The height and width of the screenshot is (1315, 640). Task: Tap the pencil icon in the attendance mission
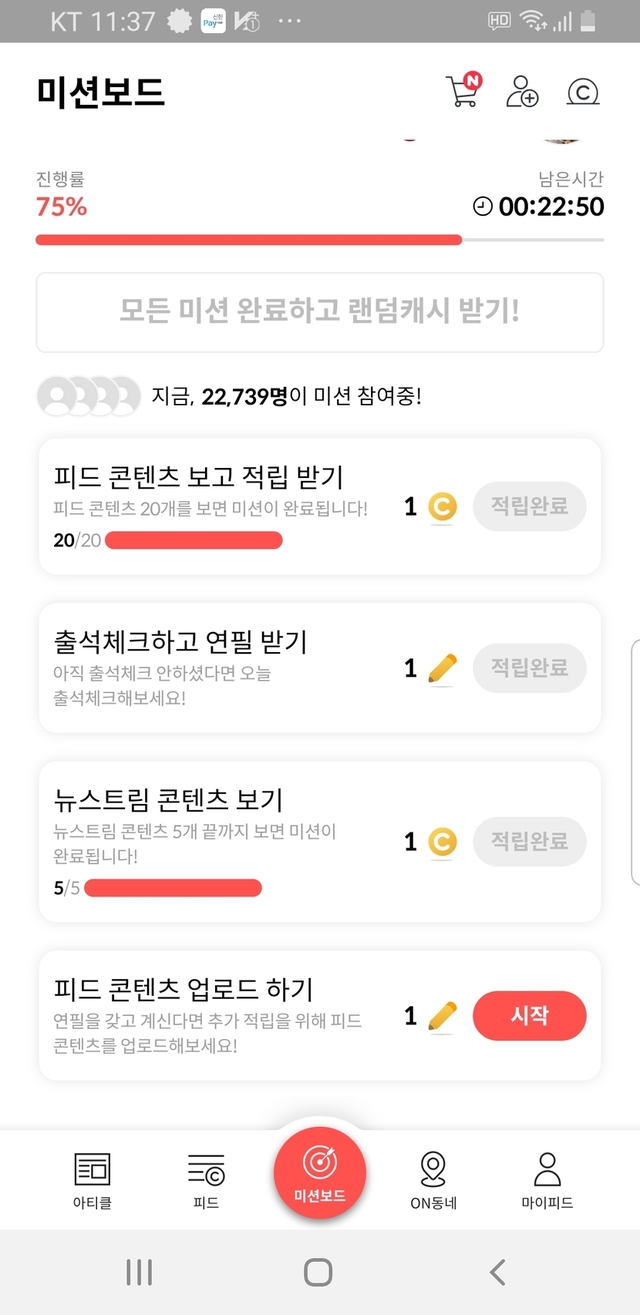point(442,668)
